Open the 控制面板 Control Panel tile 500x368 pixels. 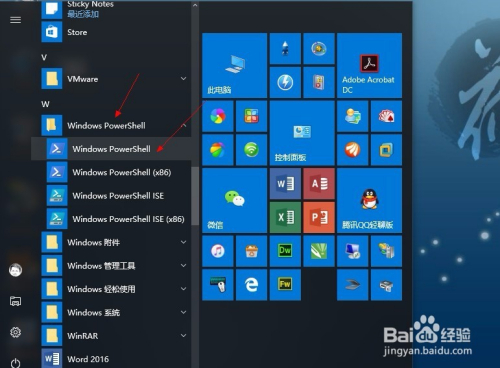coord(302,133)
